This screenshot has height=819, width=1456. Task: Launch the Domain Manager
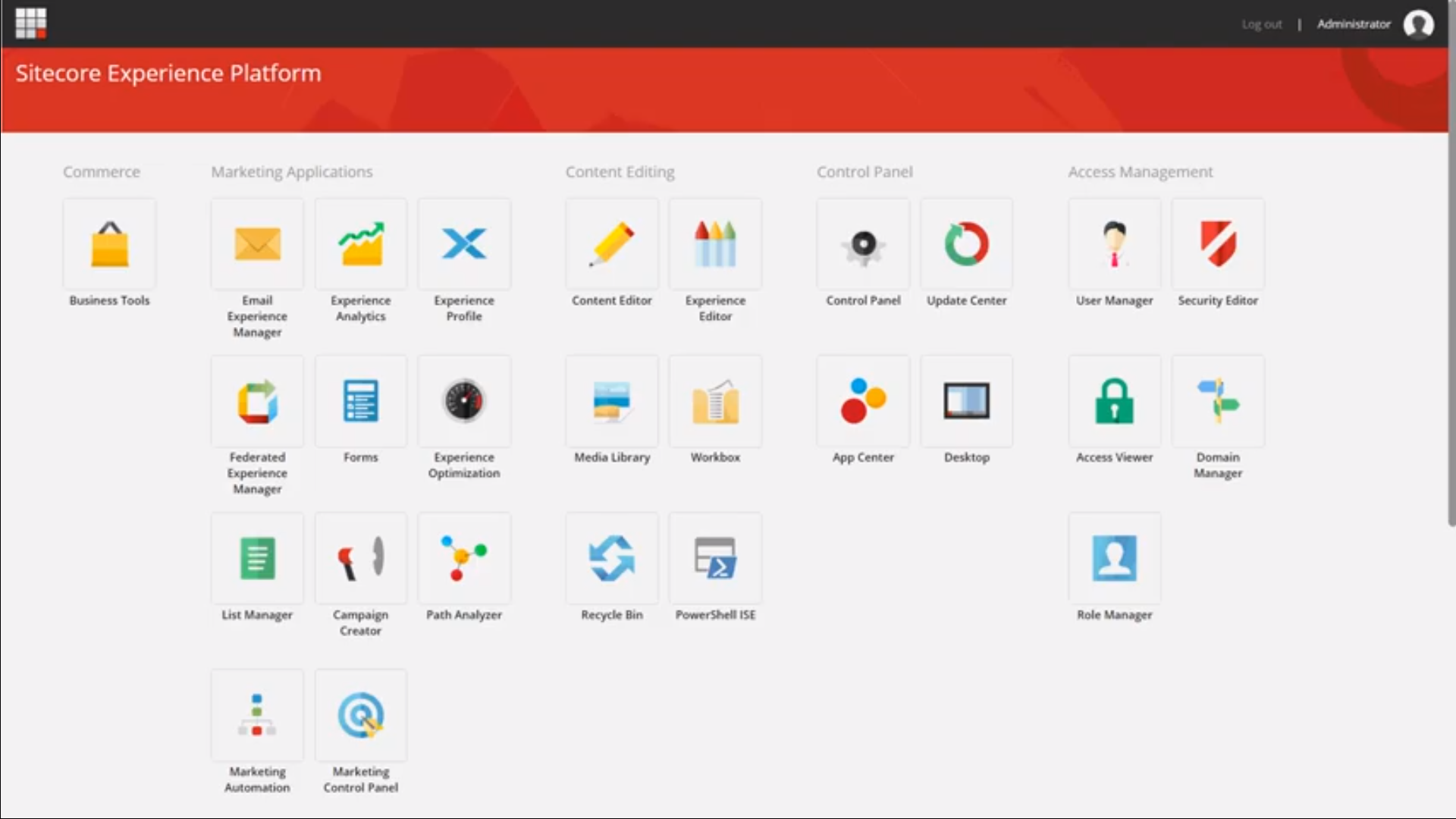[1217, 401]
